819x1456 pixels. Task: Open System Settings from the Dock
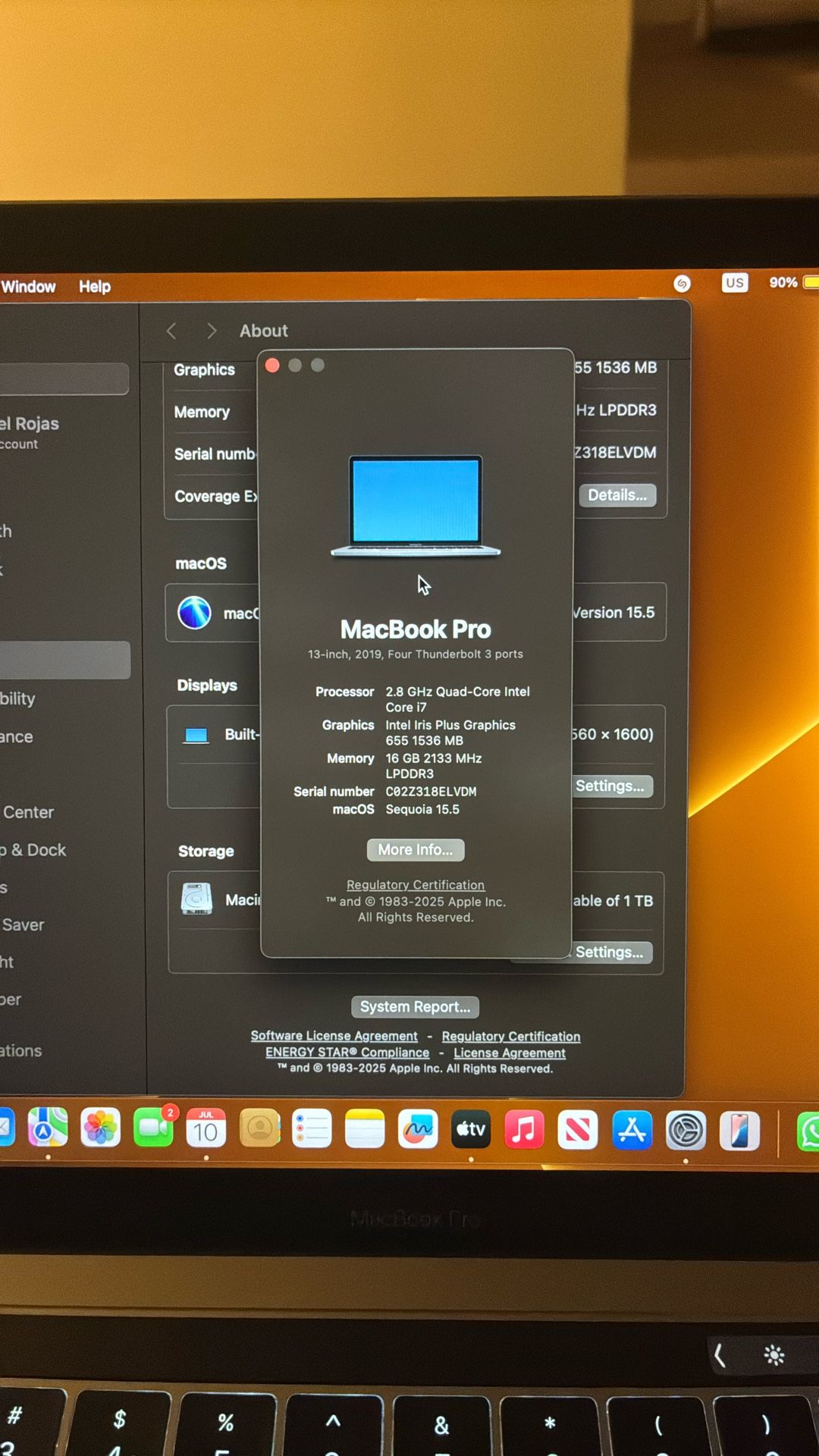686,1131
